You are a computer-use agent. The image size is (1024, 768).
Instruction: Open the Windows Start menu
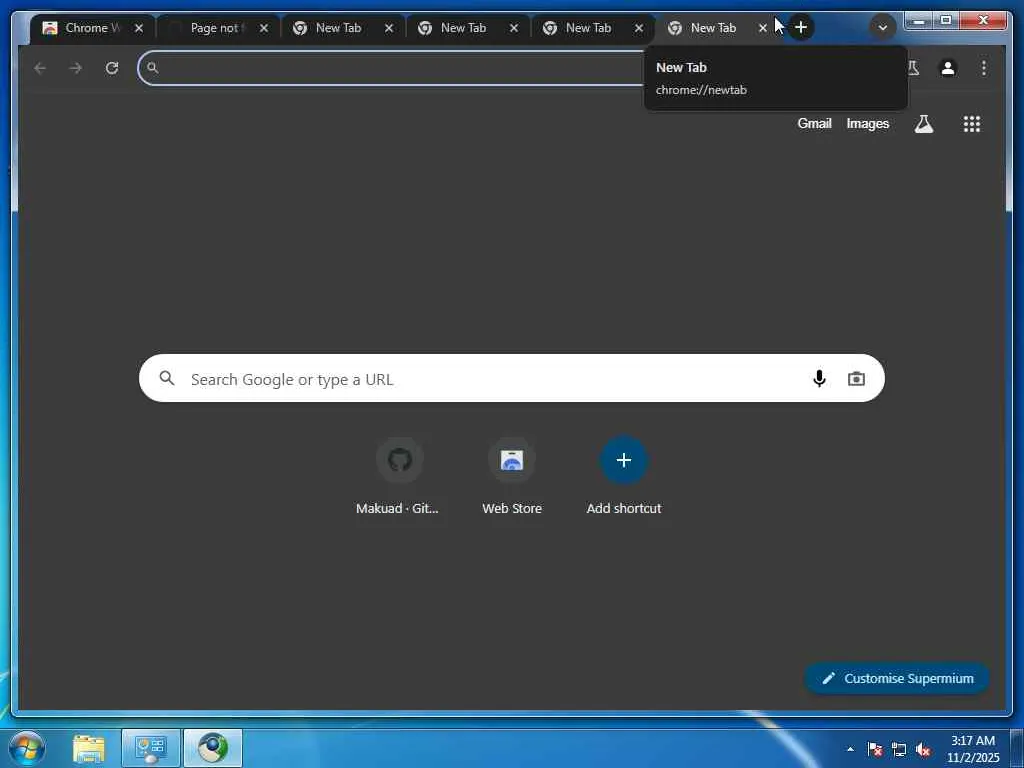click(27, 748)
